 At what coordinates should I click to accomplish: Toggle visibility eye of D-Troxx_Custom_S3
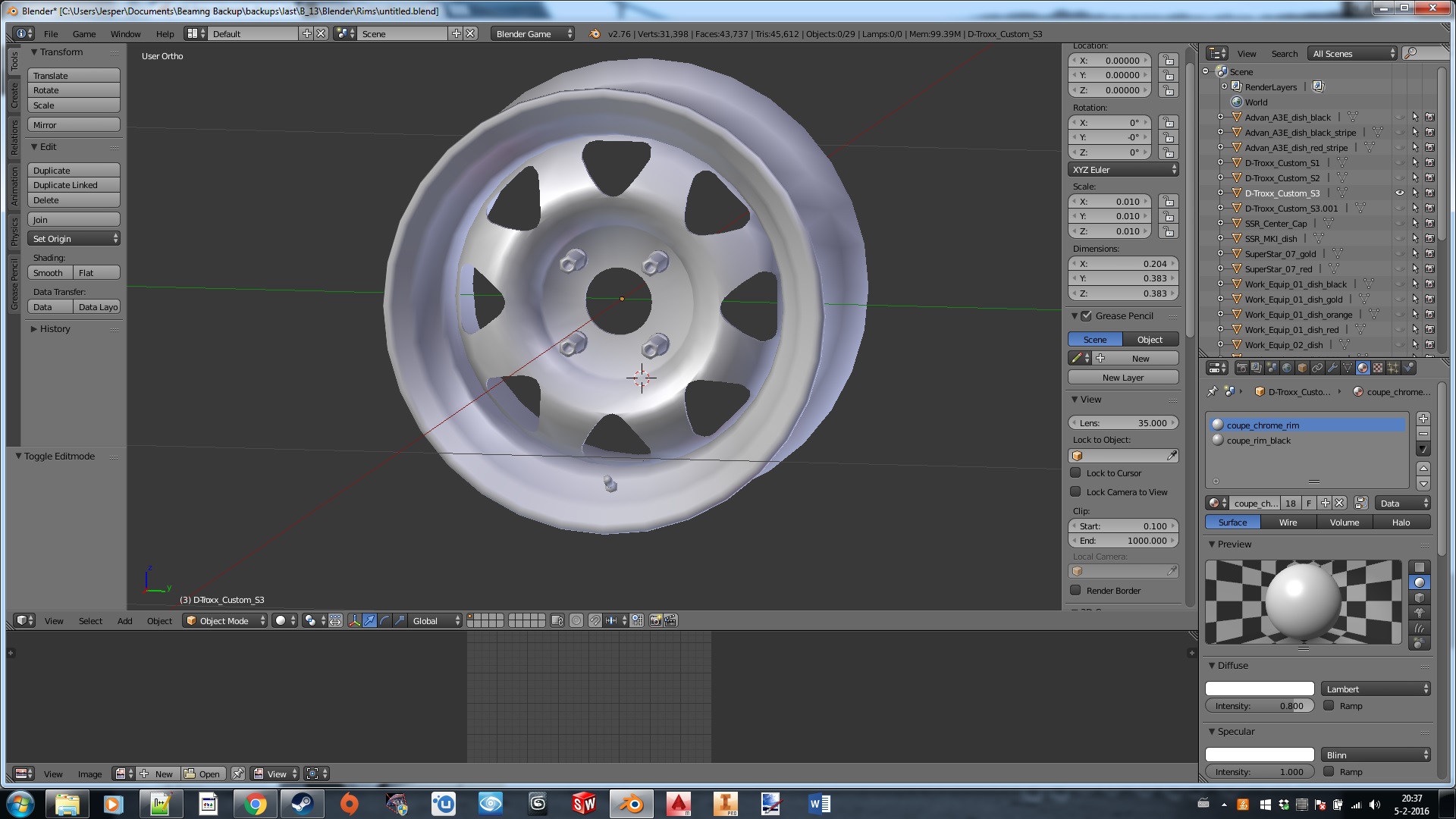[x=1400, y=193]
